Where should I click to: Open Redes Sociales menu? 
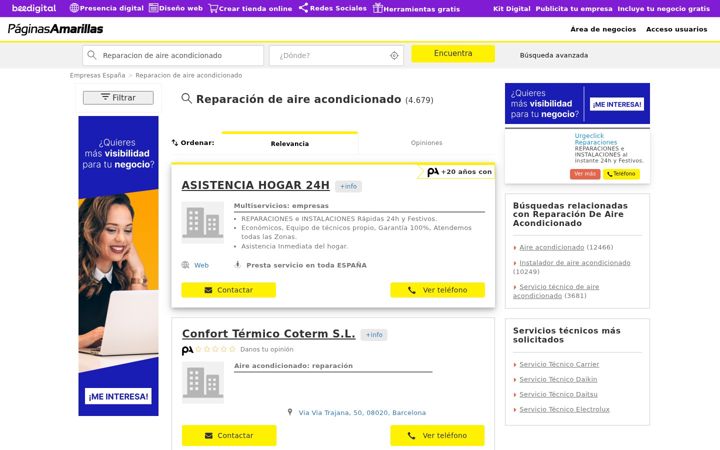[333, 8]
